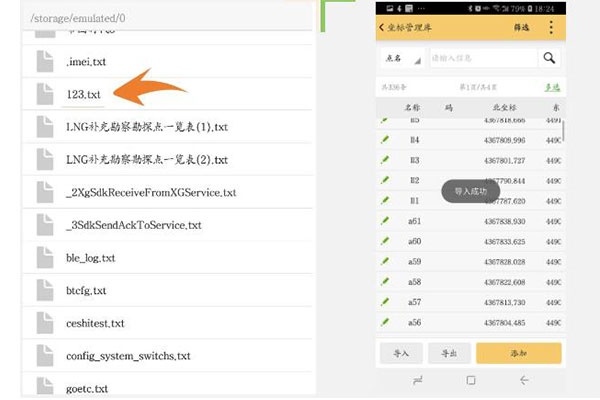The height and width of the screenshot is (400, 600).
Task: Click the file icon next to ble_log.txt
Action: [x=46, y=257]
